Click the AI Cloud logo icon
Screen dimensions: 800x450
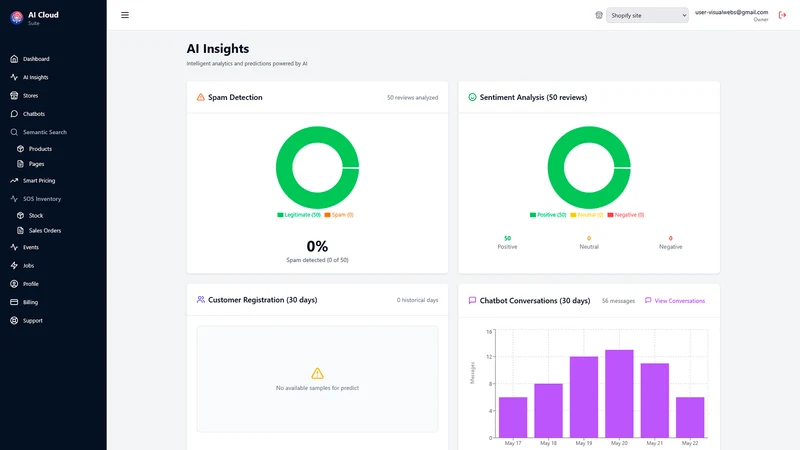[x=16, y=18]
